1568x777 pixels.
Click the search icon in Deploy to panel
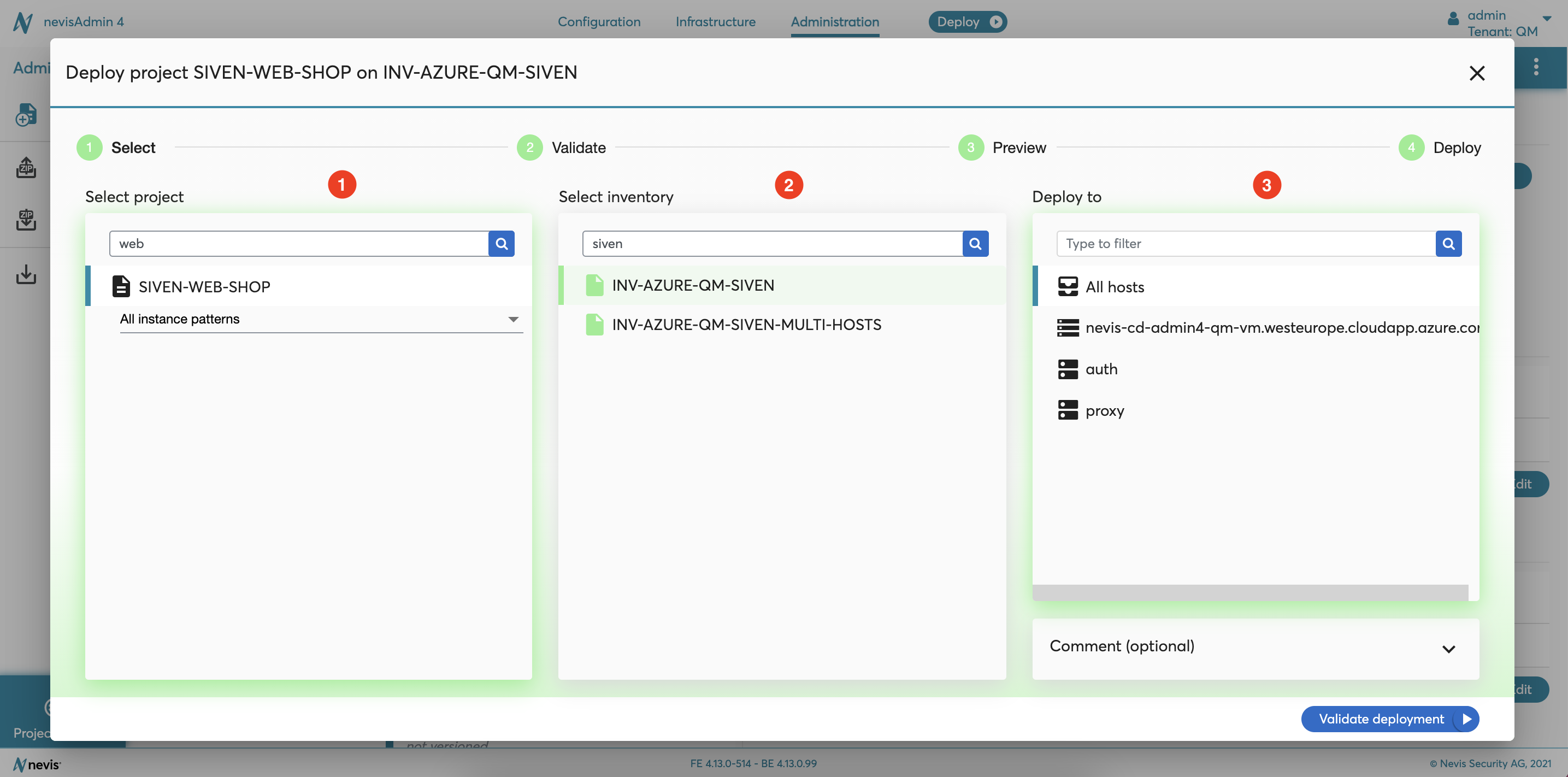click(x=1449, y=244)
